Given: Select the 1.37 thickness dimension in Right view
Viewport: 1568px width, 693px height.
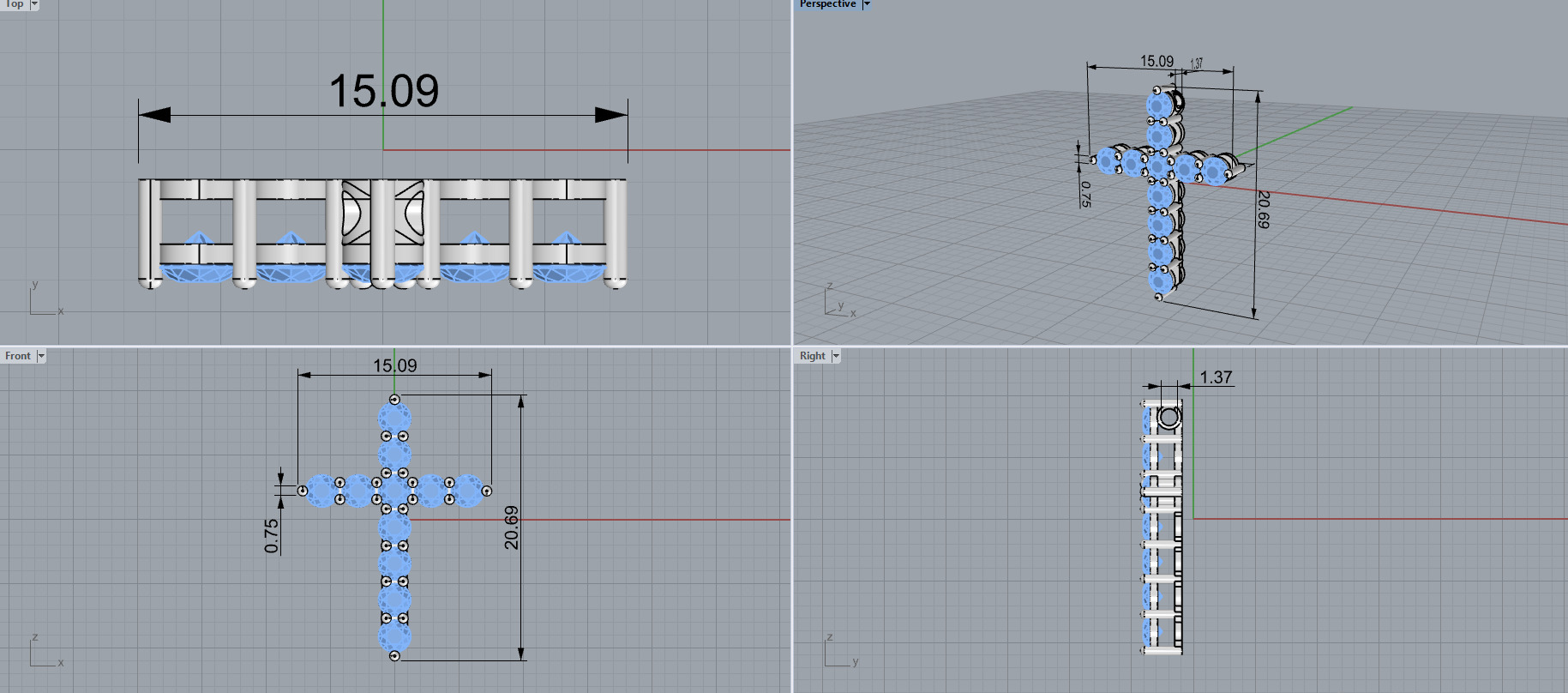Looking at the screenshot, I should click(x=1216, y=377).
